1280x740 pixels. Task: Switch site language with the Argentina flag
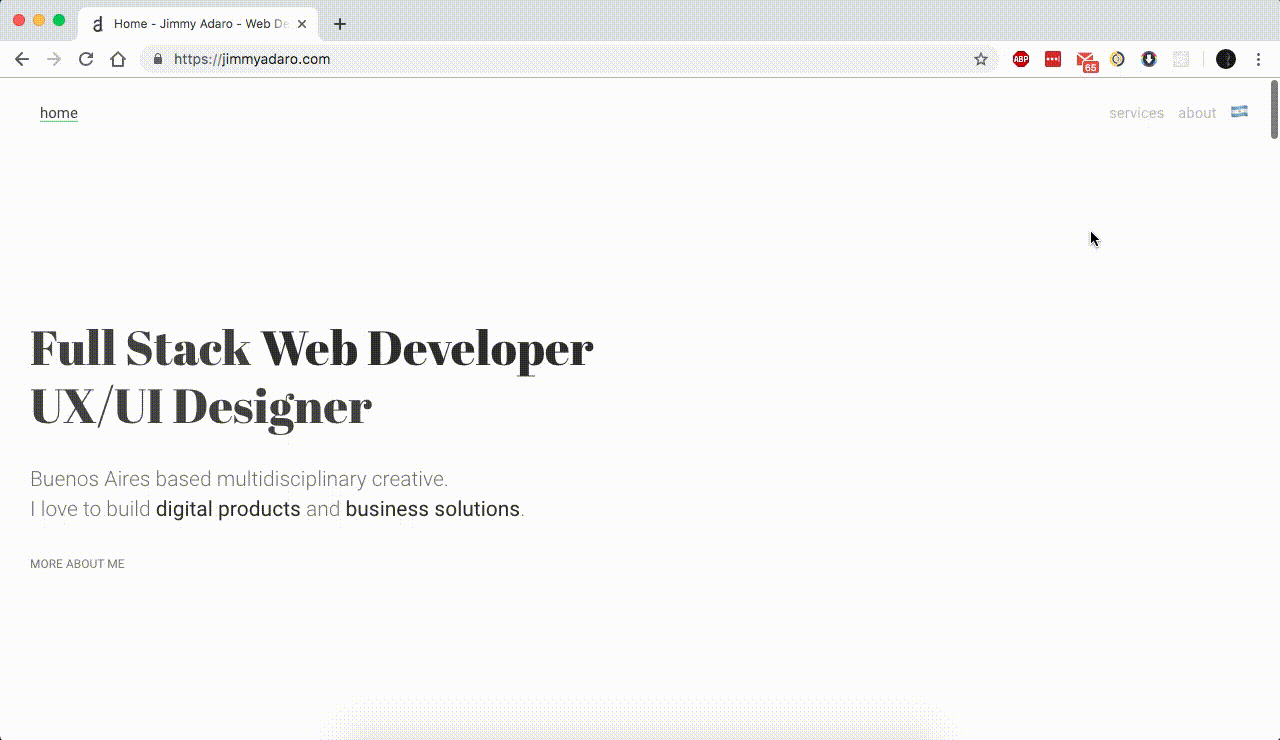(x=1239, y=112)
